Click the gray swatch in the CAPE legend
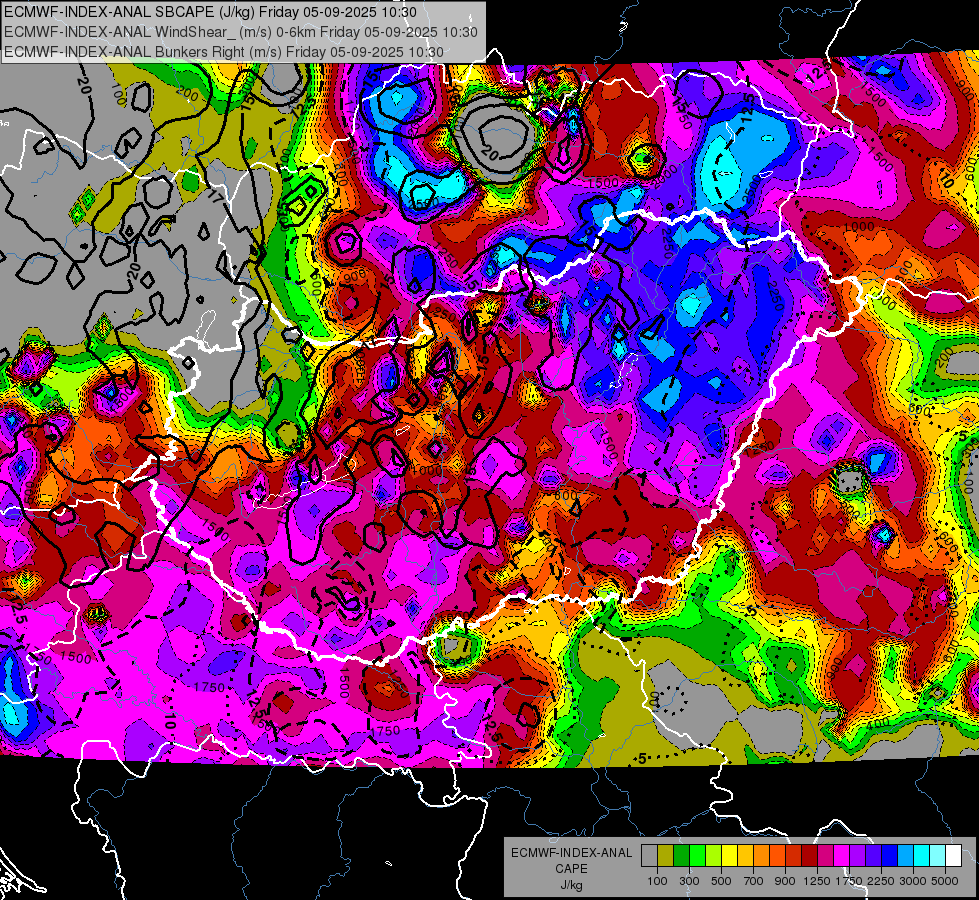 click(649, 855)
